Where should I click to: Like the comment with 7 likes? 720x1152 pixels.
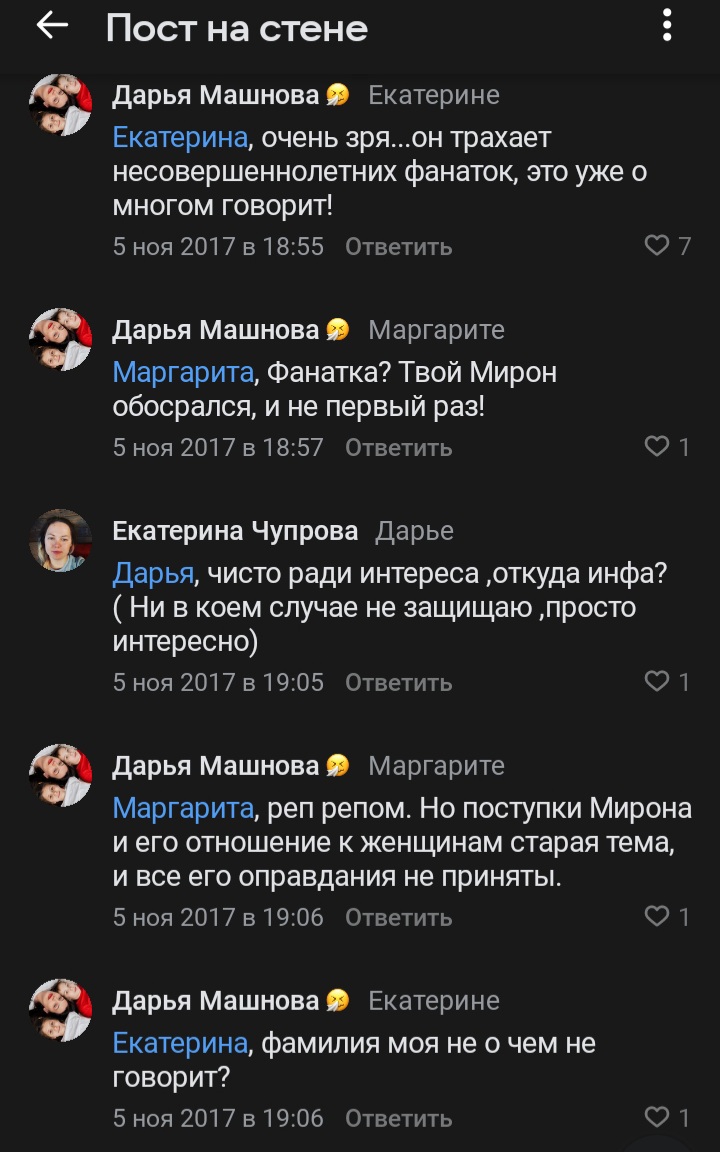click(x=657, y=246)
